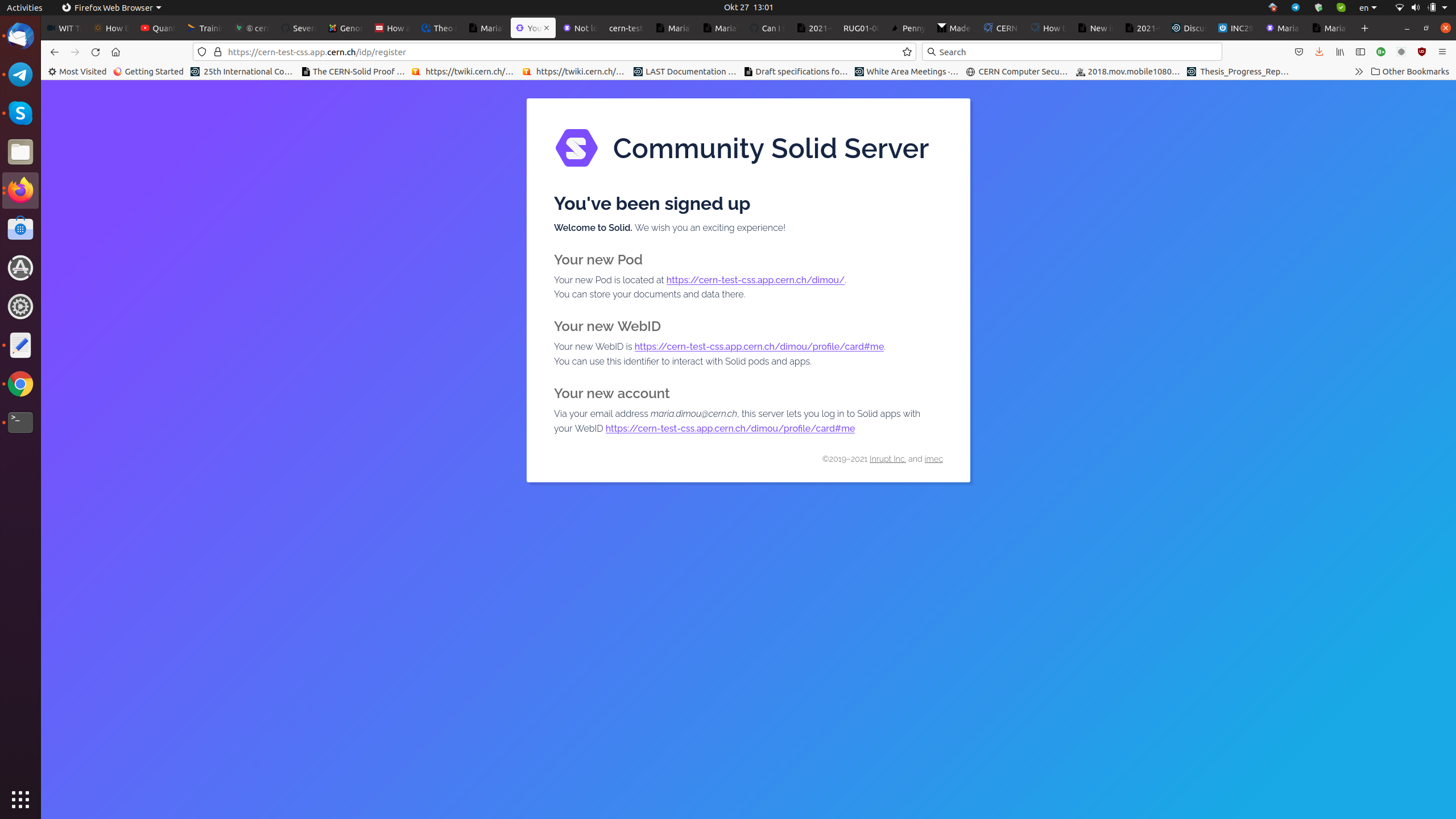
Task: Open Software Updater in dock
Action: (20, 267)
